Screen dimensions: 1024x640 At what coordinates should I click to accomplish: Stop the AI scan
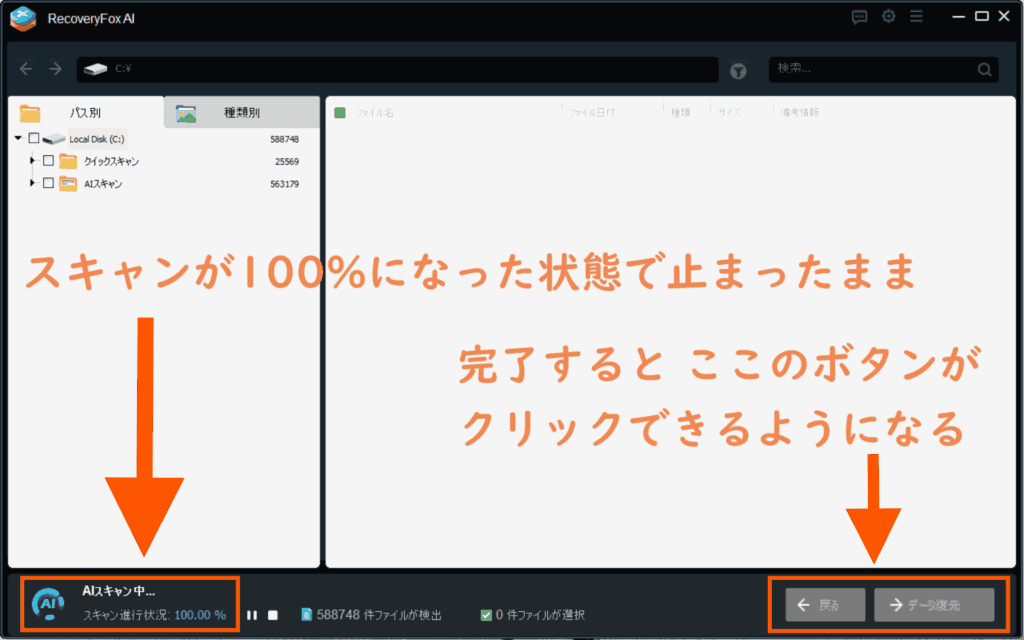(x=273, y=615)
